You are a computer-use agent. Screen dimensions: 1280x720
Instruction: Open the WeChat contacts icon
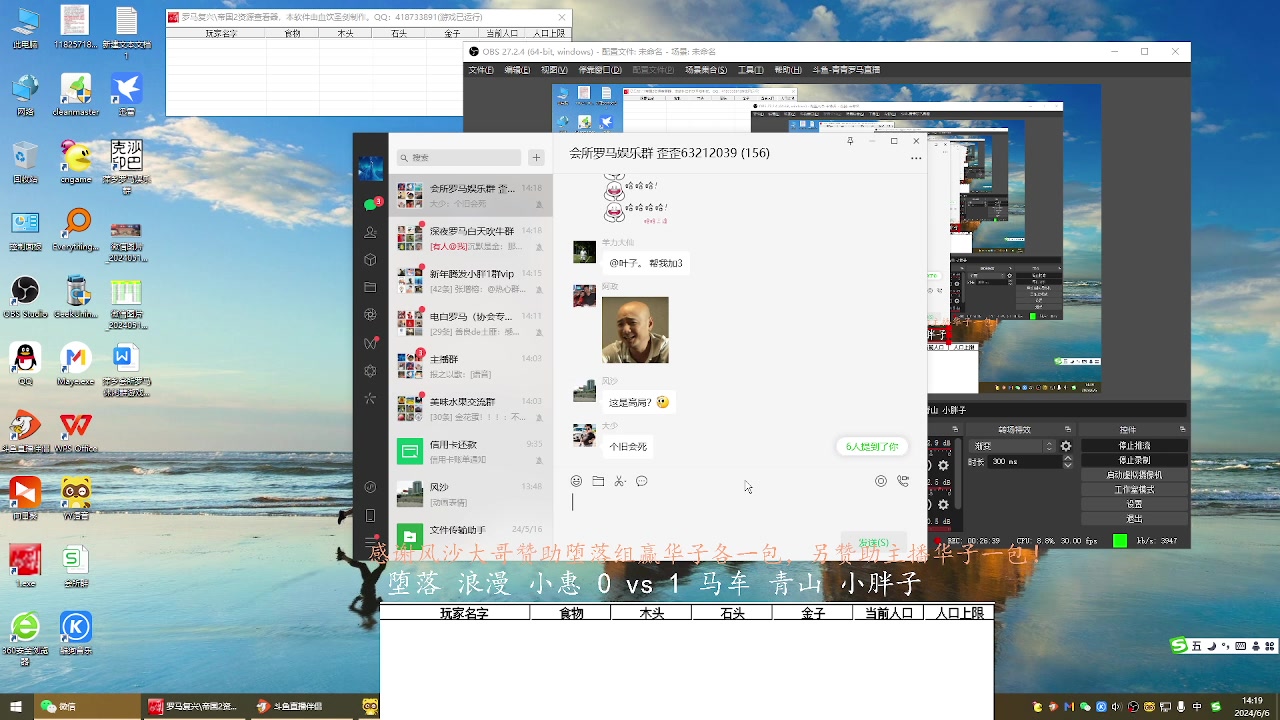click(x=370, y=232)
